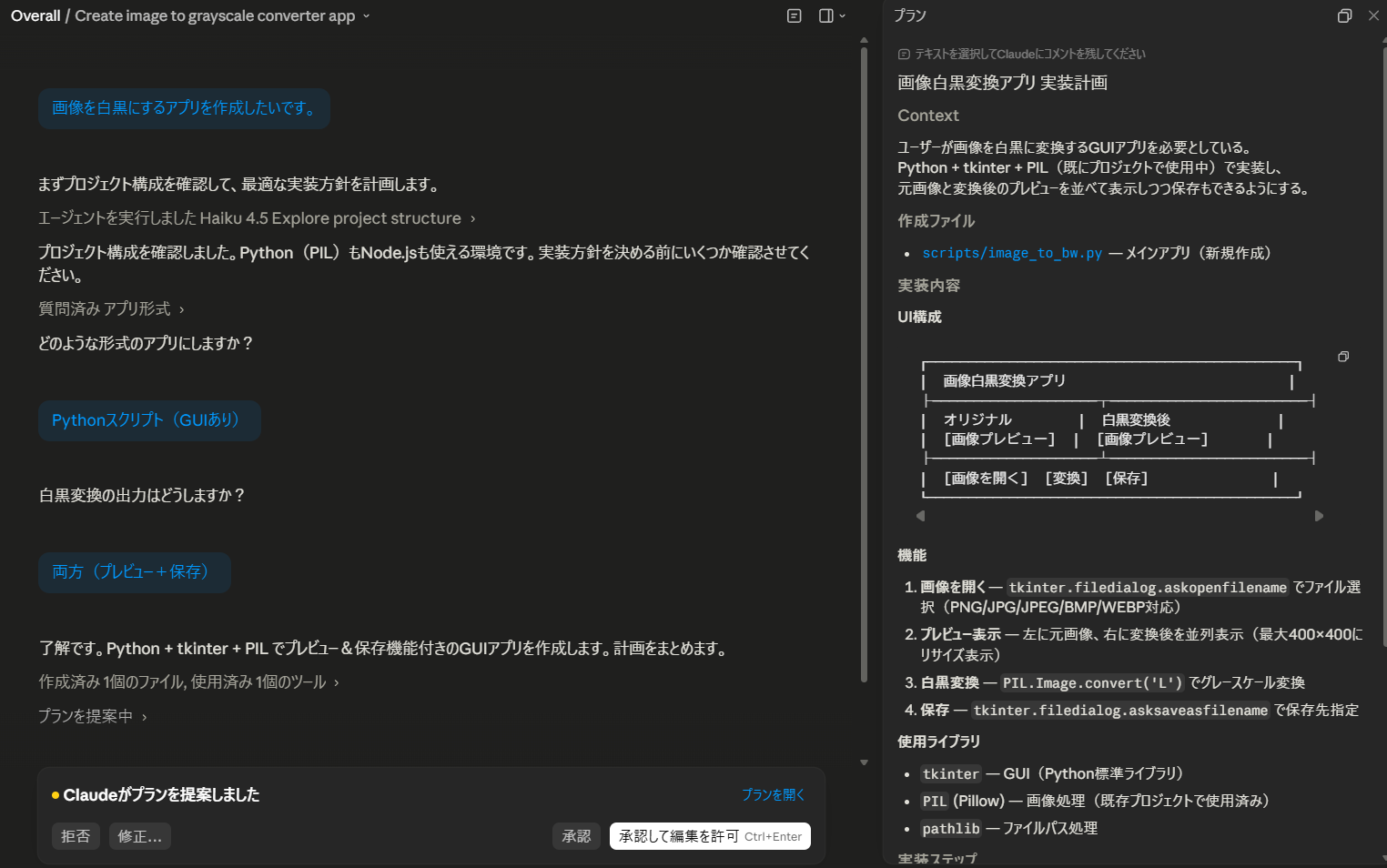Click the Claudeがプランを提案しました status text
This screenshot has height=868, width=1387.
(x=161, y=795)
